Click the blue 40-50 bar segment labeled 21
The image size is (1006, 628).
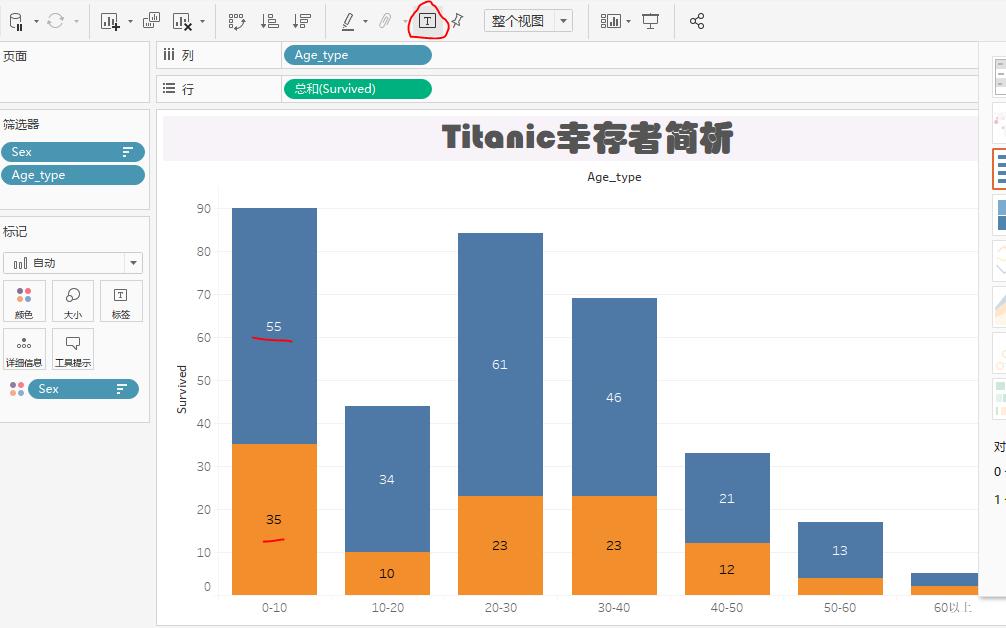(728, 498)
